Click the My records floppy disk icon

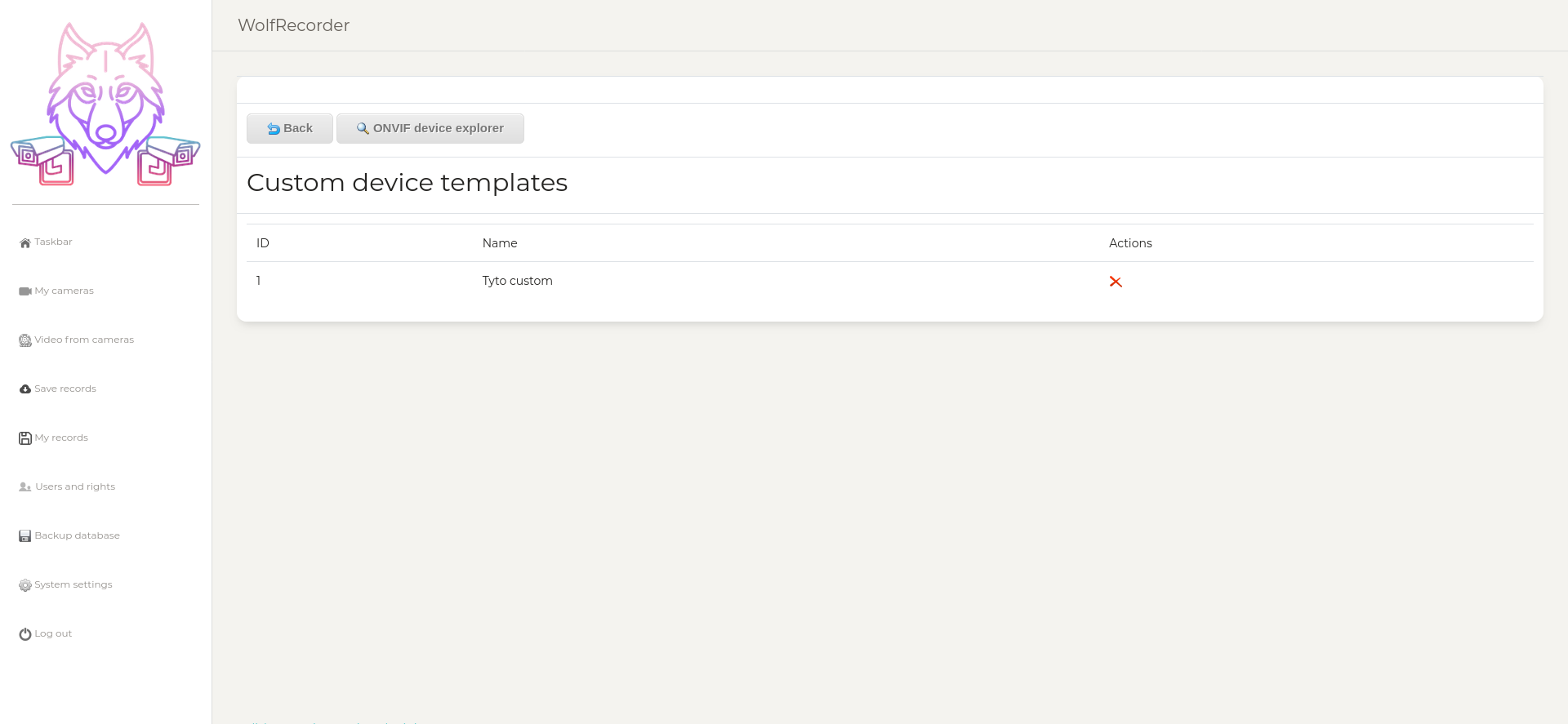25,438
